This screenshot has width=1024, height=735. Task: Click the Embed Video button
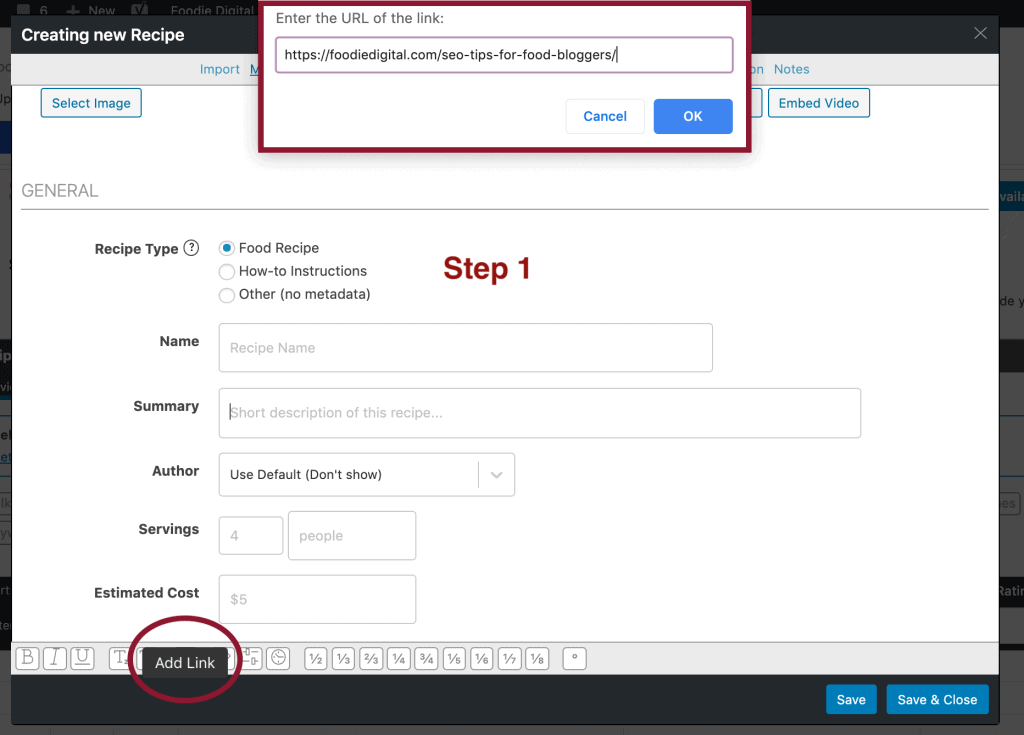point(818,103)
